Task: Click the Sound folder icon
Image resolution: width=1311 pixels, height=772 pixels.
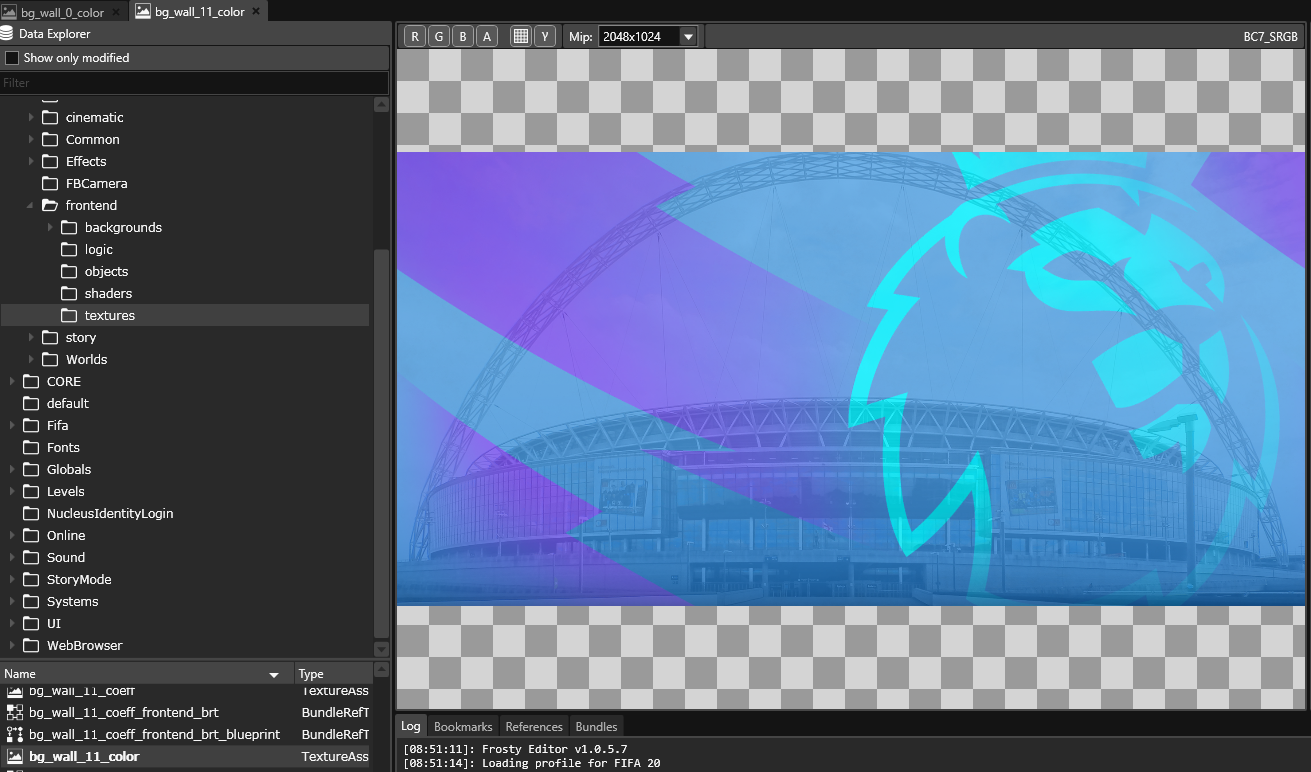Action: point(31,557)
